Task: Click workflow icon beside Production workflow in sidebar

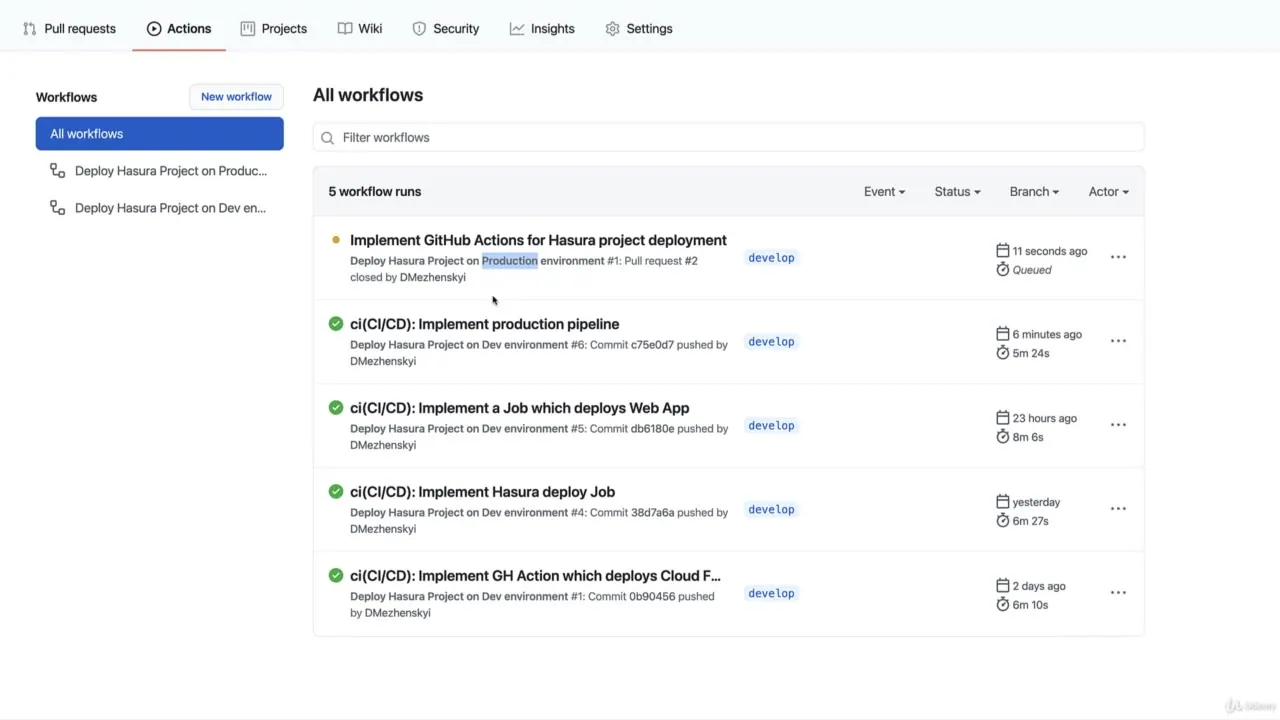Action: (58, 171)
